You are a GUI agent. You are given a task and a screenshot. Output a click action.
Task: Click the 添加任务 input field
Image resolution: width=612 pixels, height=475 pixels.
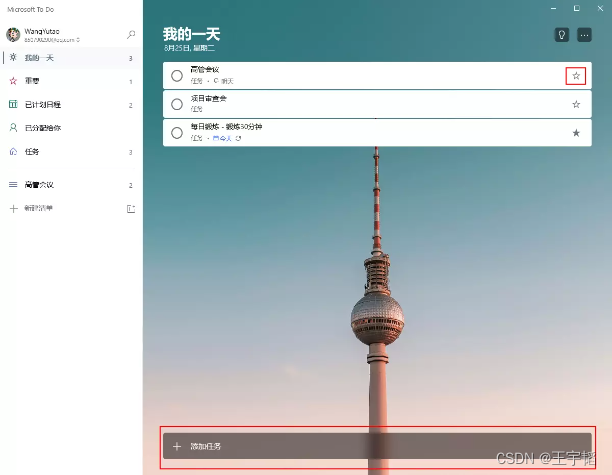[x=377, y=446]
